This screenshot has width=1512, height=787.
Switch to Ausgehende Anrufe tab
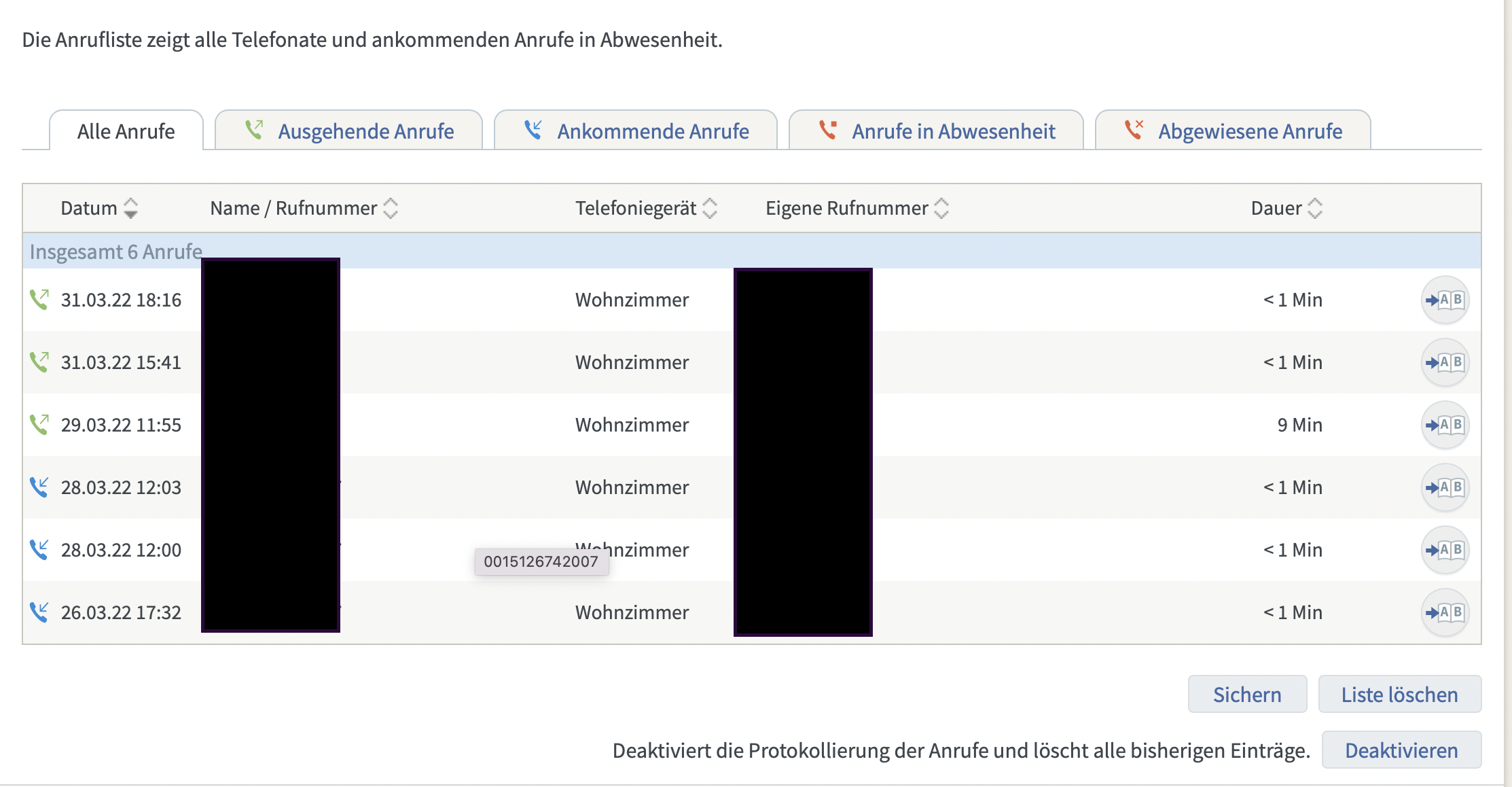point(349,130)
